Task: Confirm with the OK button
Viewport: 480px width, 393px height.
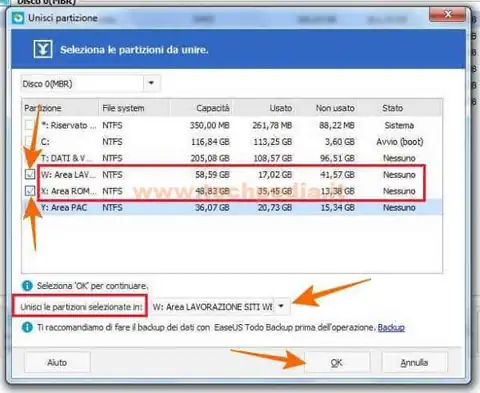Action: click(337, 362)
